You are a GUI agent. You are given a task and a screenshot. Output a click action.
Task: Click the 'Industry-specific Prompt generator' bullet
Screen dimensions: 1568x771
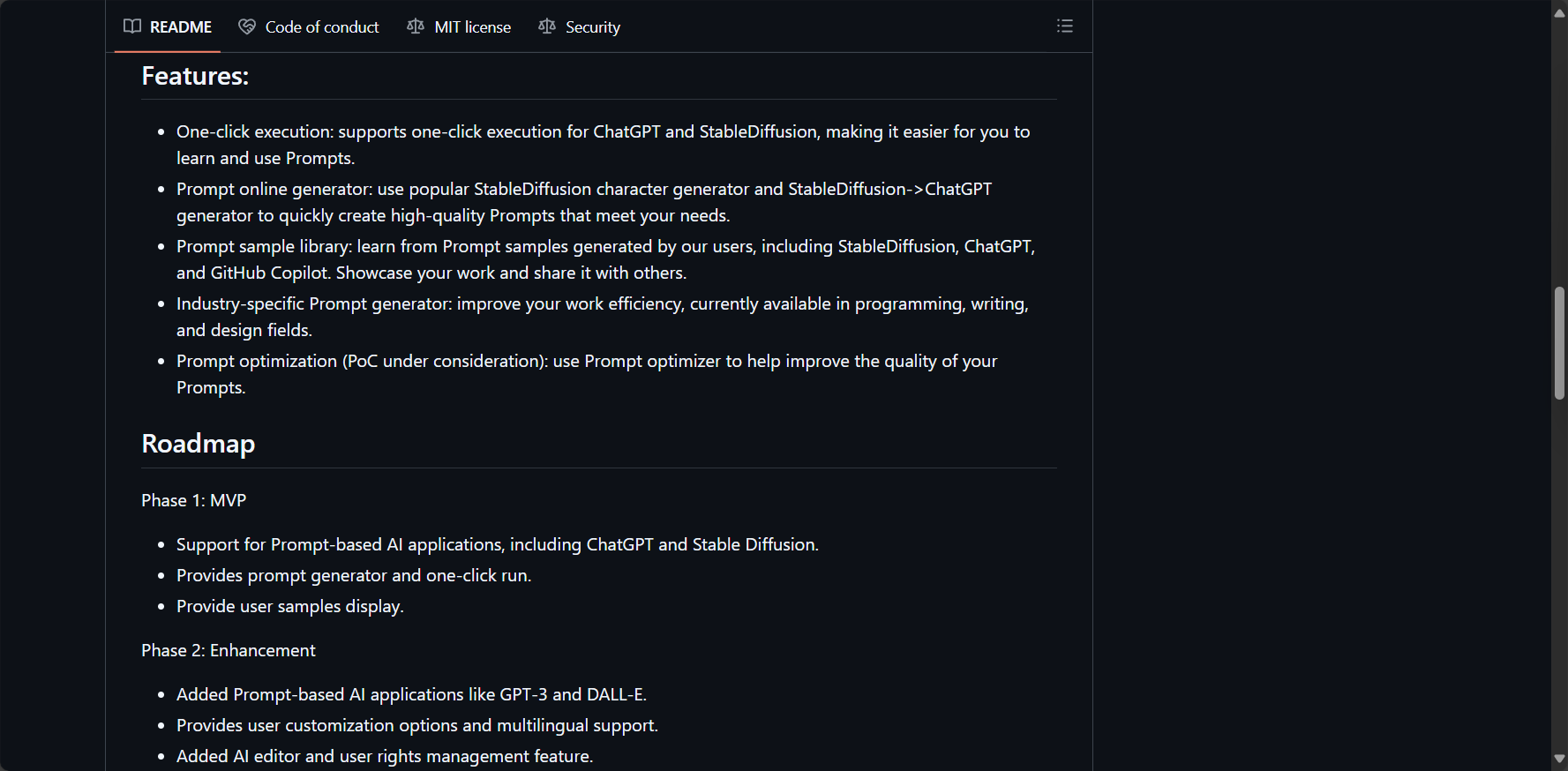coord(603,317)
